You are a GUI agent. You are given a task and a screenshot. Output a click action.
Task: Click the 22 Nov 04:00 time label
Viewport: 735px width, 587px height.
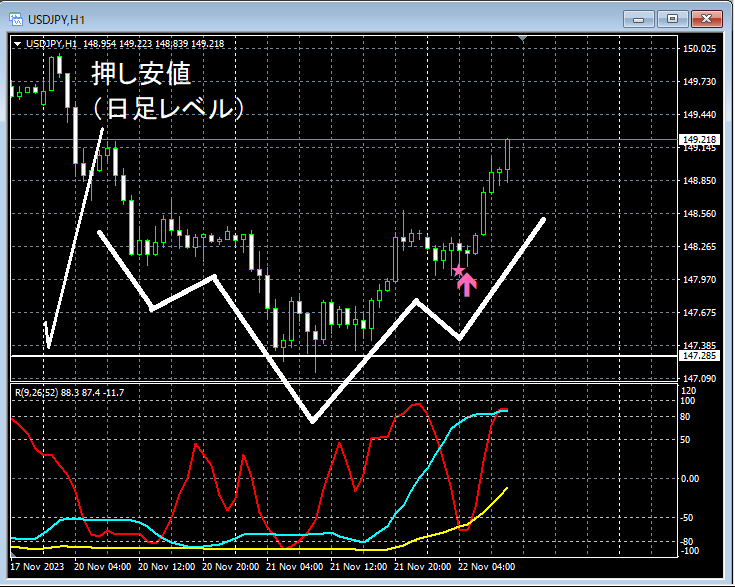[x=486, y=566]
